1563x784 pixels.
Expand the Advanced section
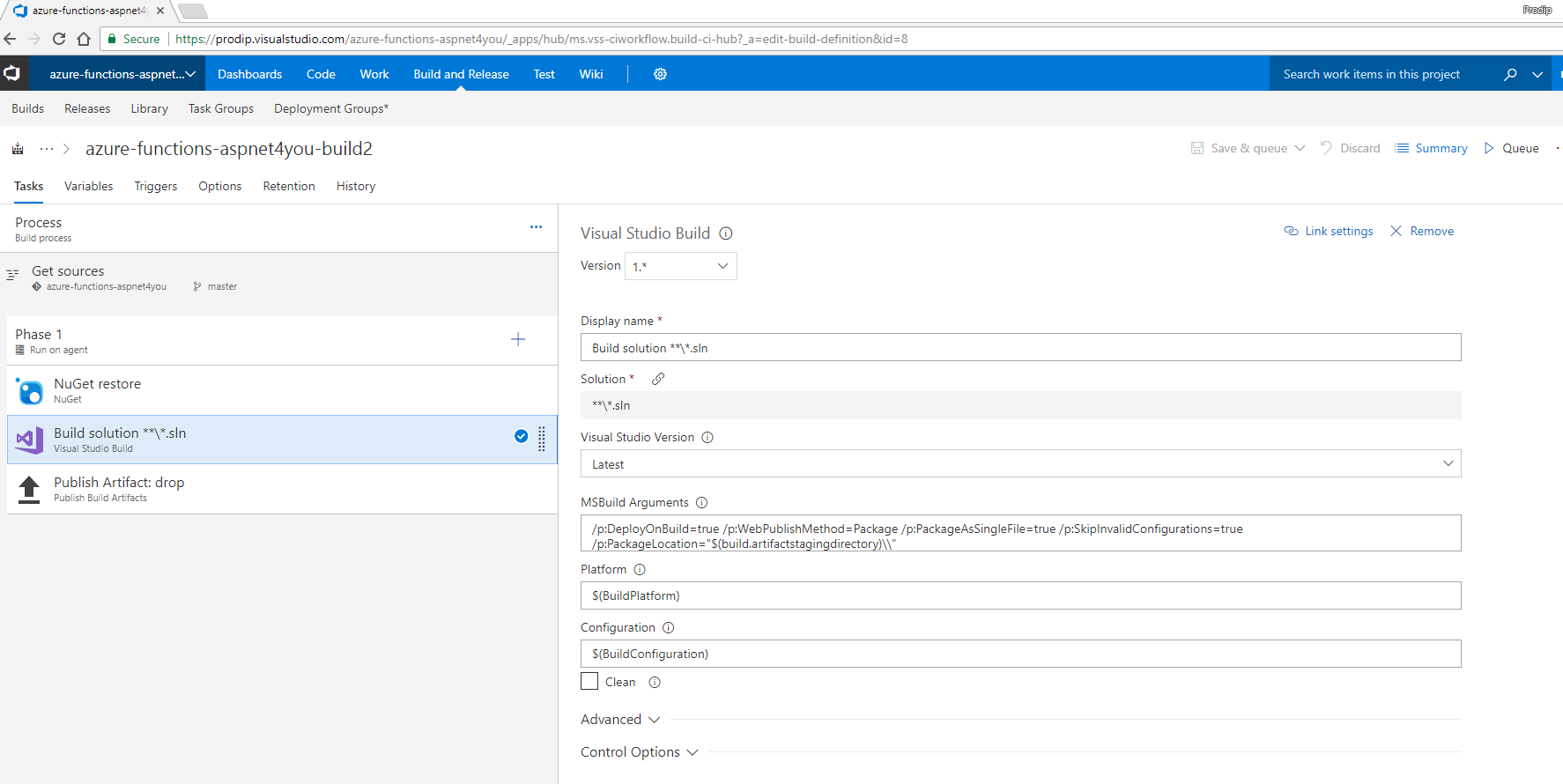[620, 719]
